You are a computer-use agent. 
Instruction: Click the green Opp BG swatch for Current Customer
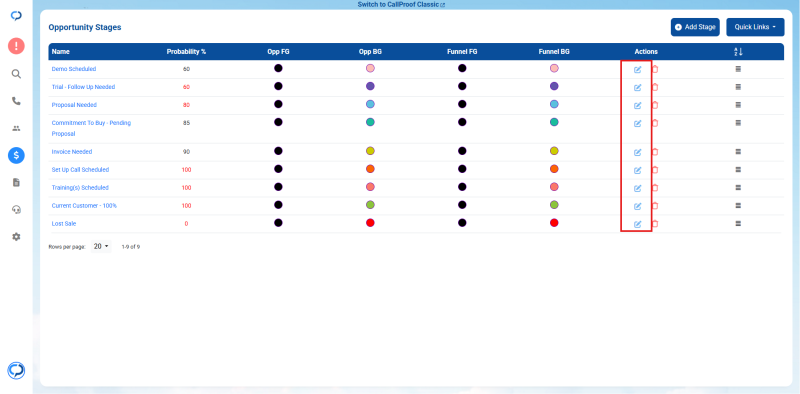pos(370,205)
